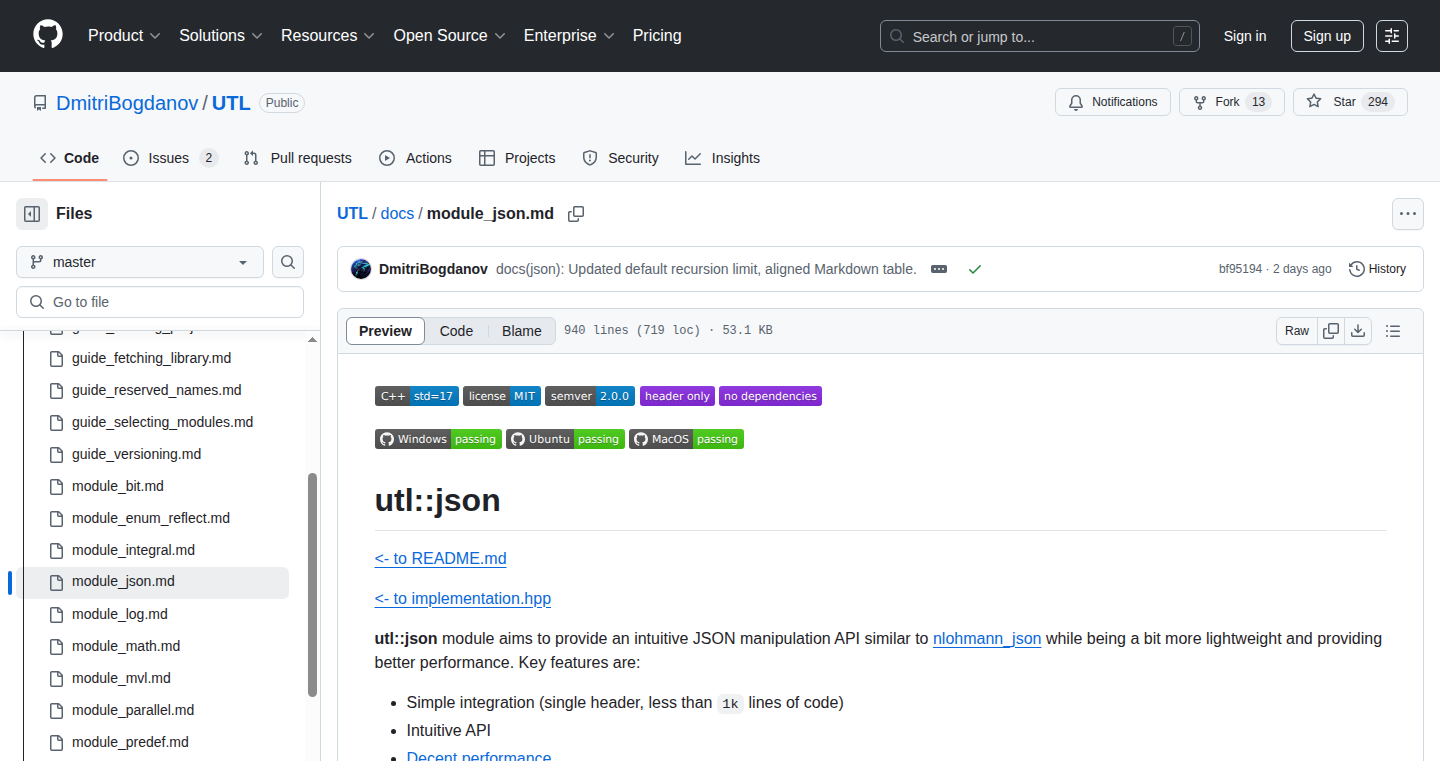Expand the commit message ellipsis icon

pyautogui.click(x=939, y=269)
